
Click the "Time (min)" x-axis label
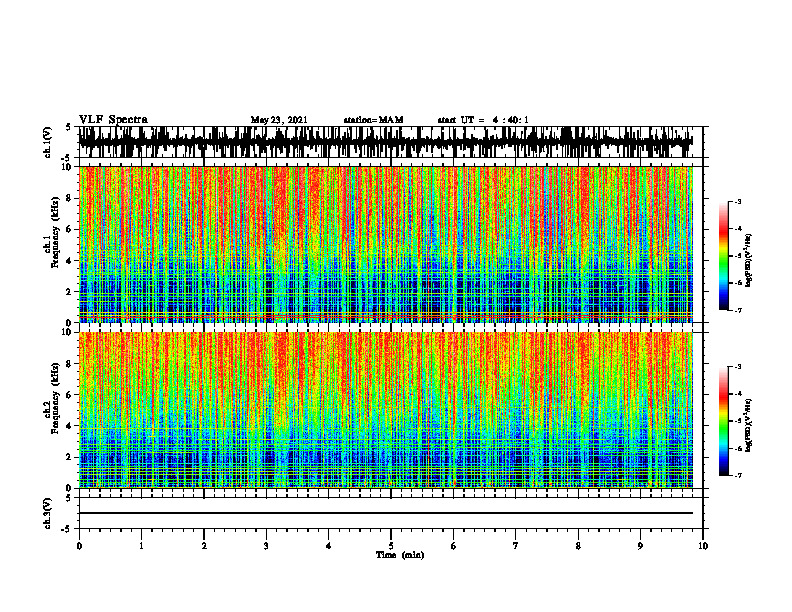pyautogui.click(x=400, y=555)
